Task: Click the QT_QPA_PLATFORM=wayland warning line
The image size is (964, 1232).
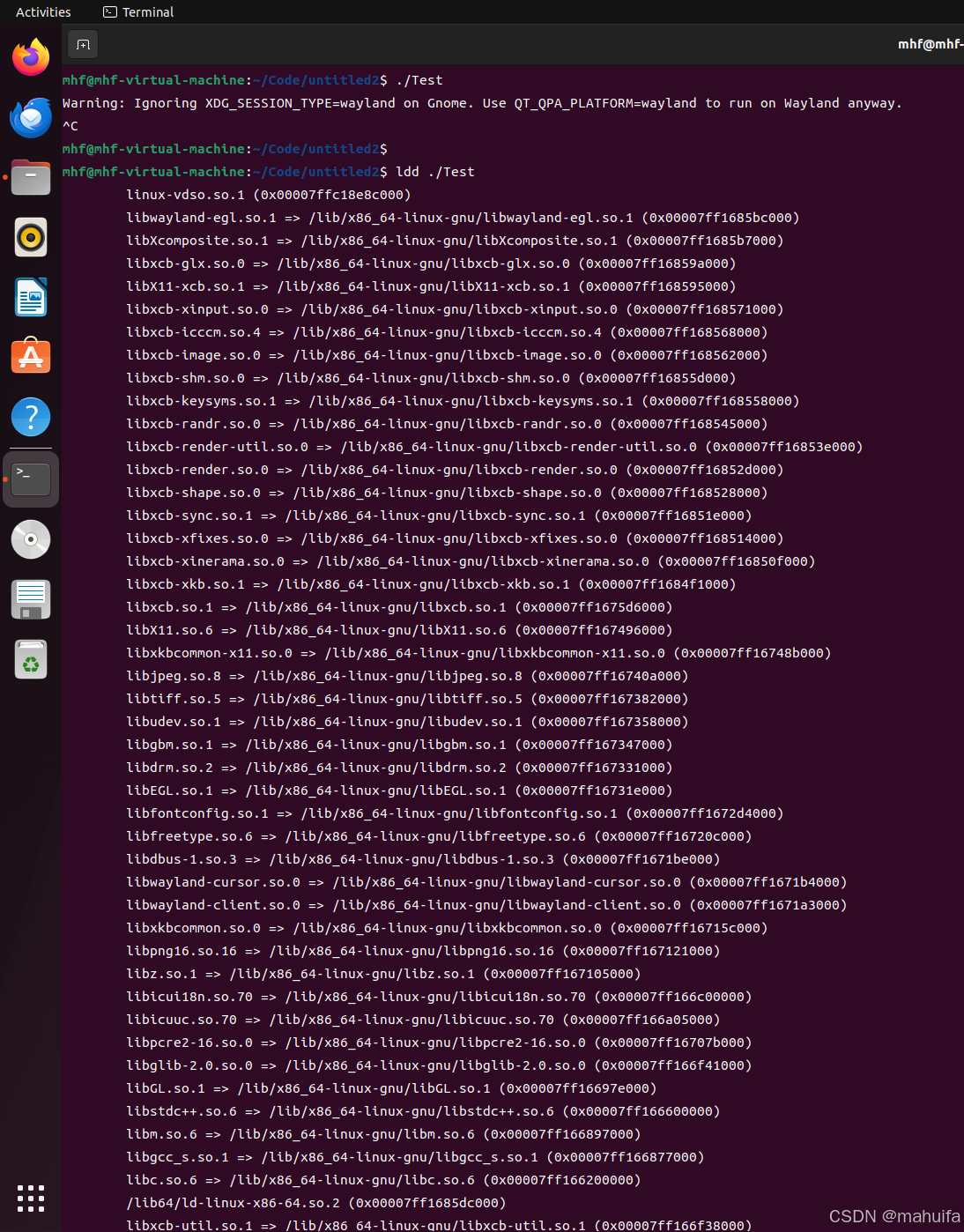Action: click(x=482, y=103)
